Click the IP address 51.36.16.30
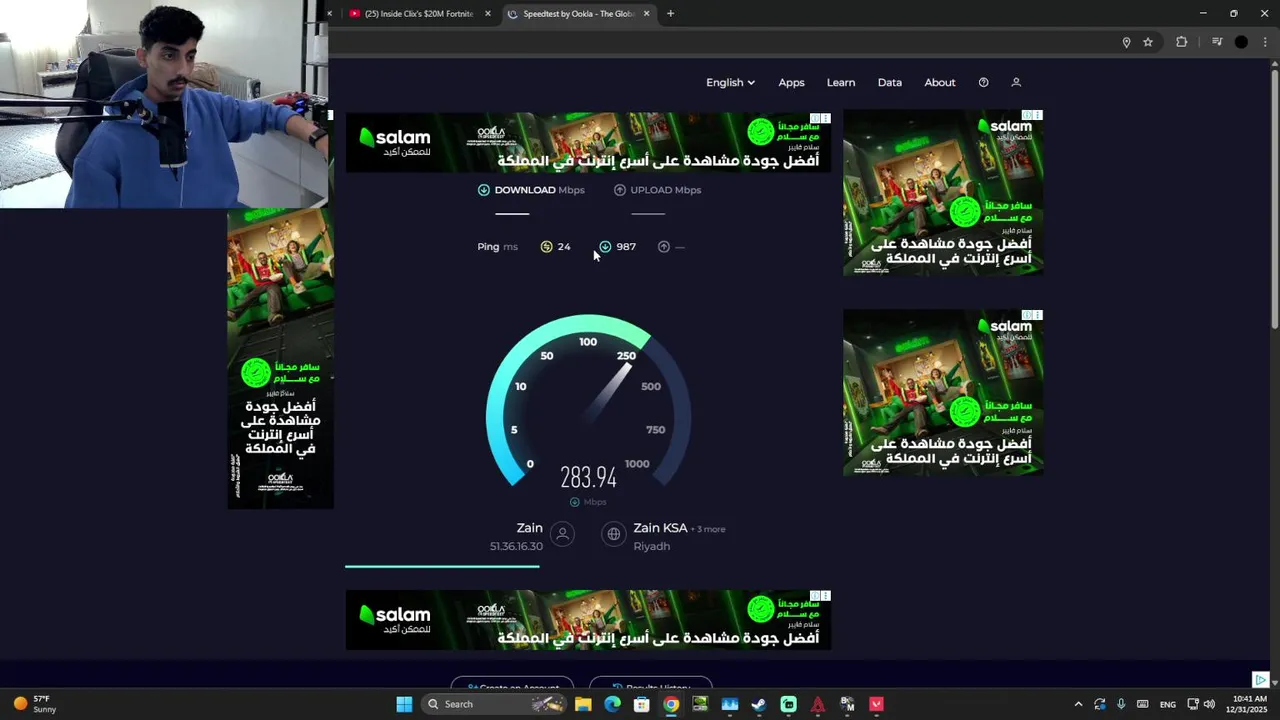Screen dimensions: 1280x720 click(x=516, y=546)
